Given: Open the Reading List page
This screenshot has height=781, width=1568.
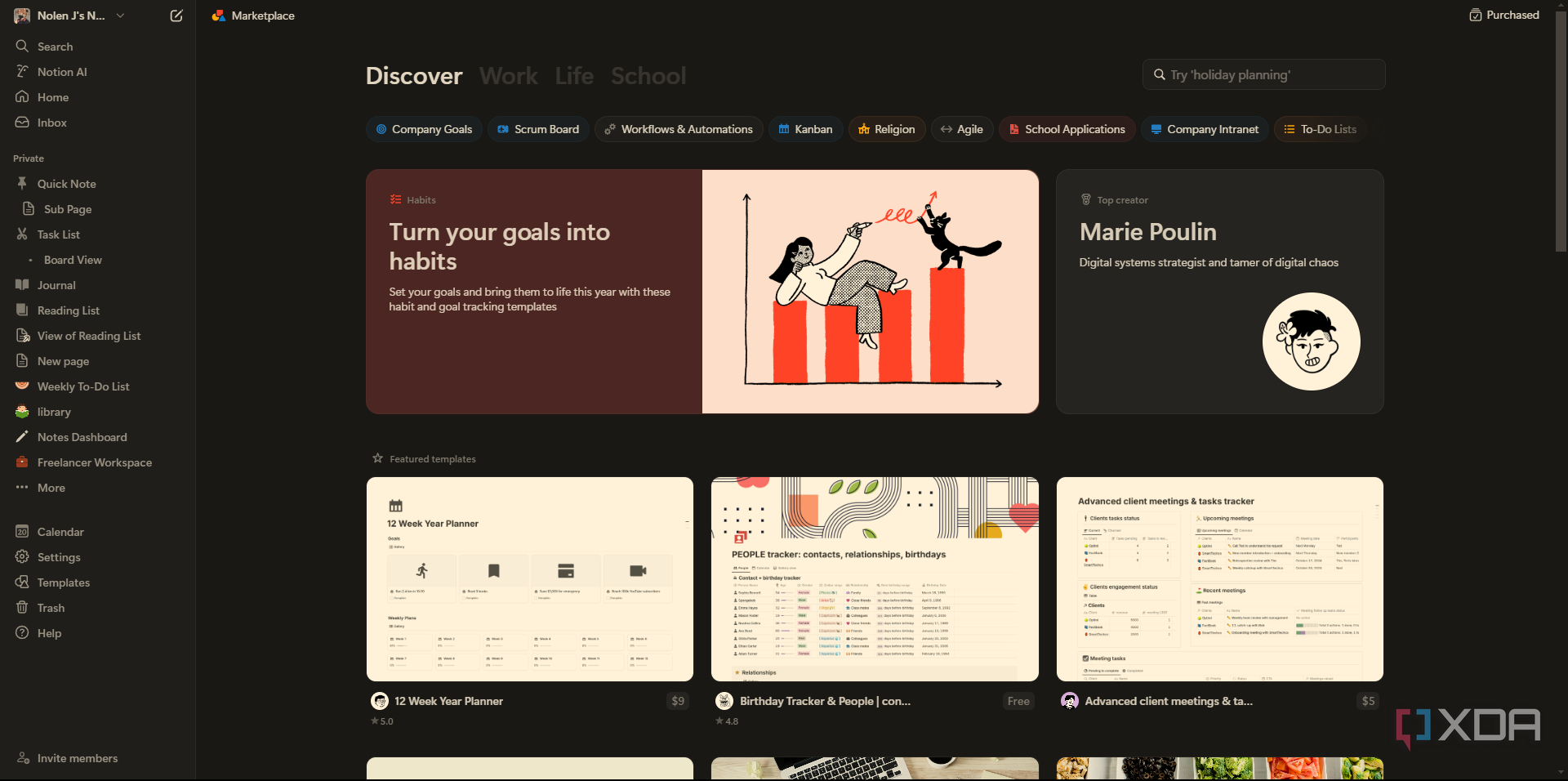Looking at the screenshot, I should coord(98,310).
